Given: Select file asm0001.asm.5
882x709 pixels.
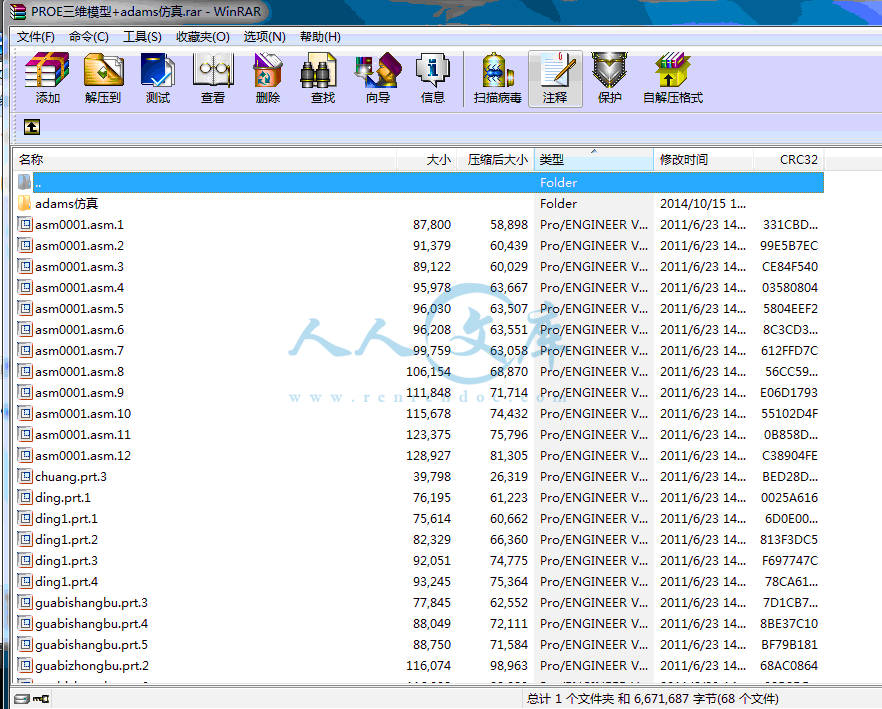Looking at the screenshot, I should coord(79,308).
